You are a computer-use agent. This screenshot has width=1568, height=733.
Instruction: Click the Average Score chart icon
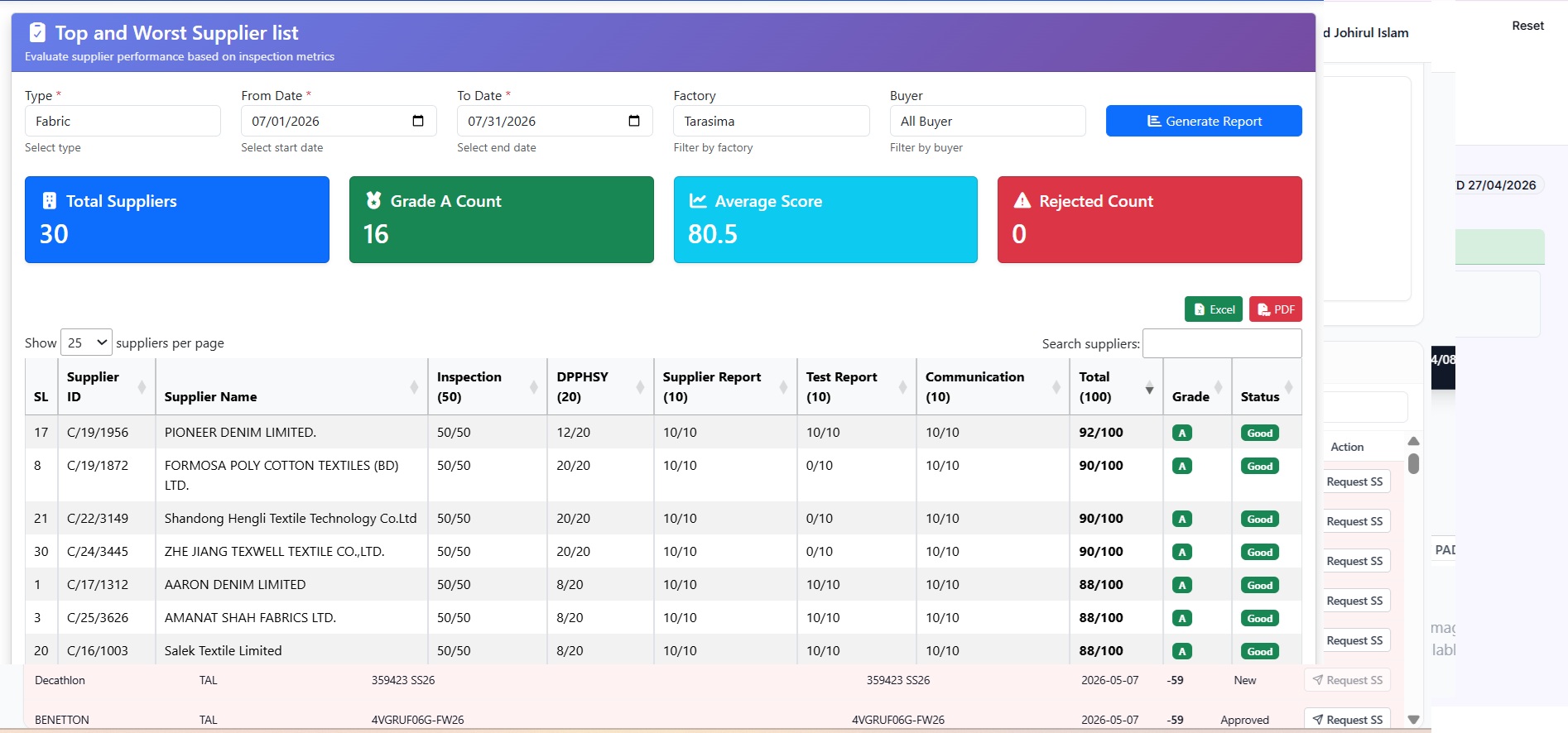[x=698, y=201]
